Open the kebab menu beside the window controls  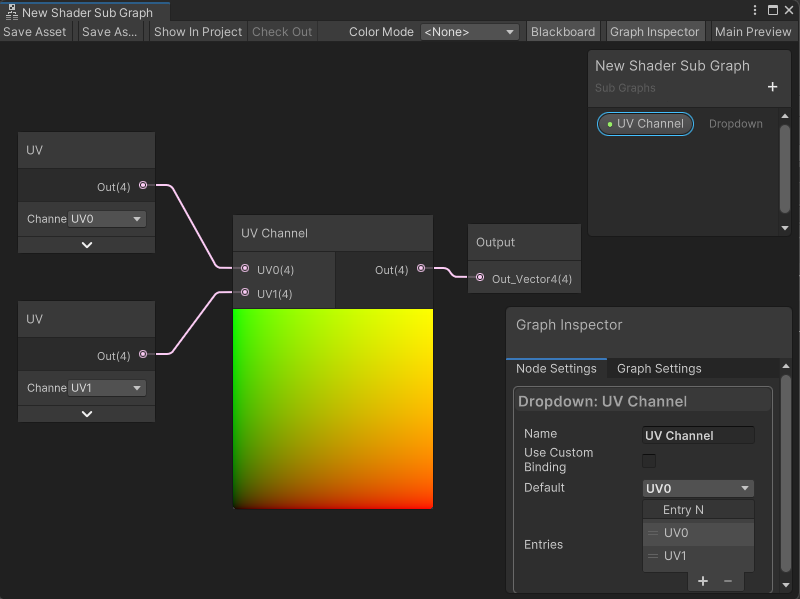click(x=757, y=9)
